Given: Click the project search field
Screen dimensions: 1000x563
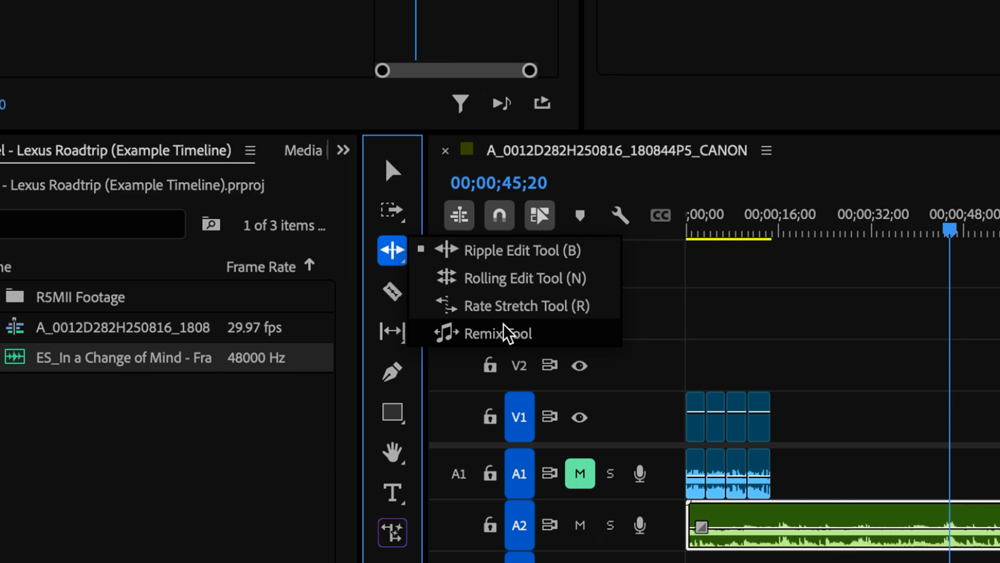Looking at the screenshot, I should (x=92, y=224).
